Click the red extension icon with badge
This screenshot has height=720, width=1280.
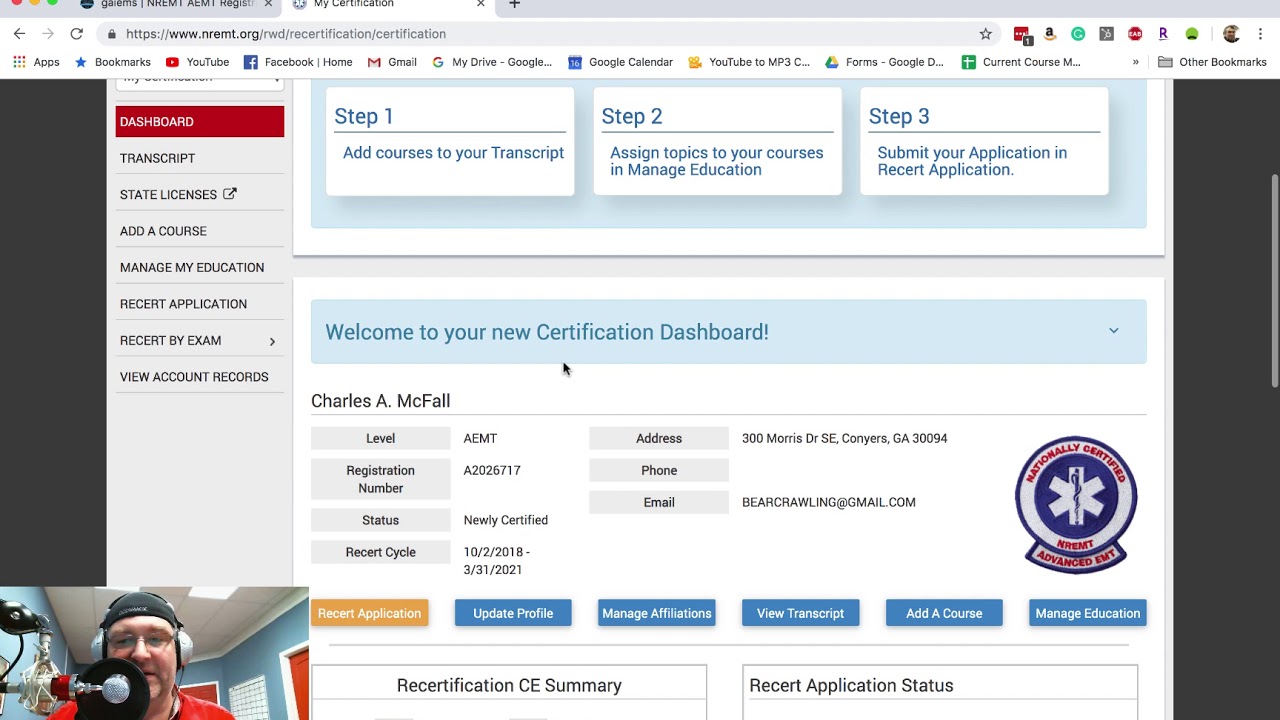(x=1021, y=35)
